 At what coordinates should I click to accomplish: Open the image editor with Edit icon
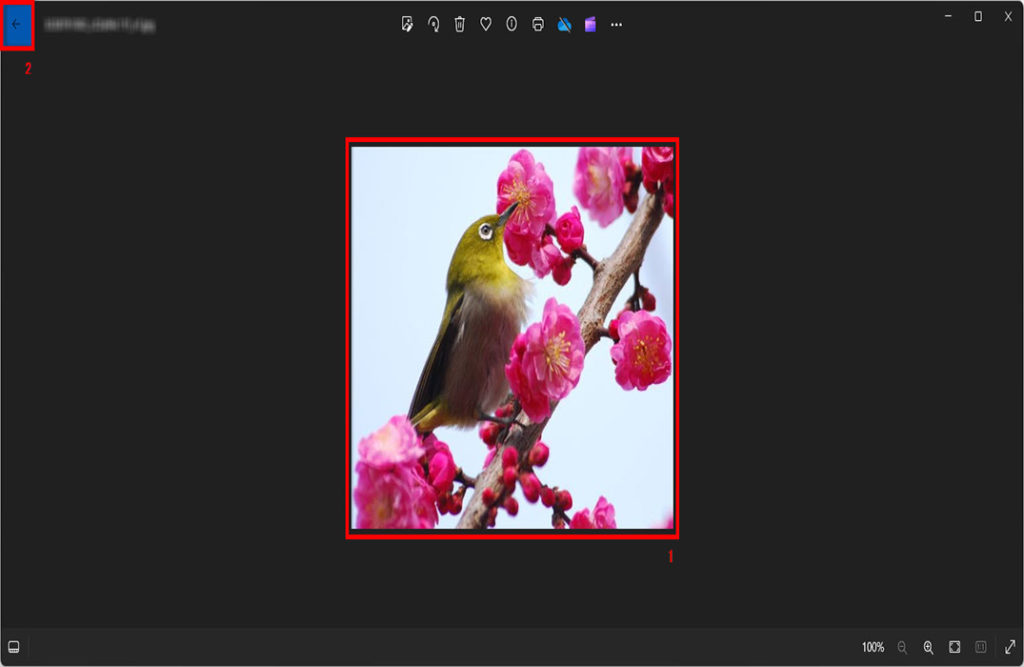[407, 24]
